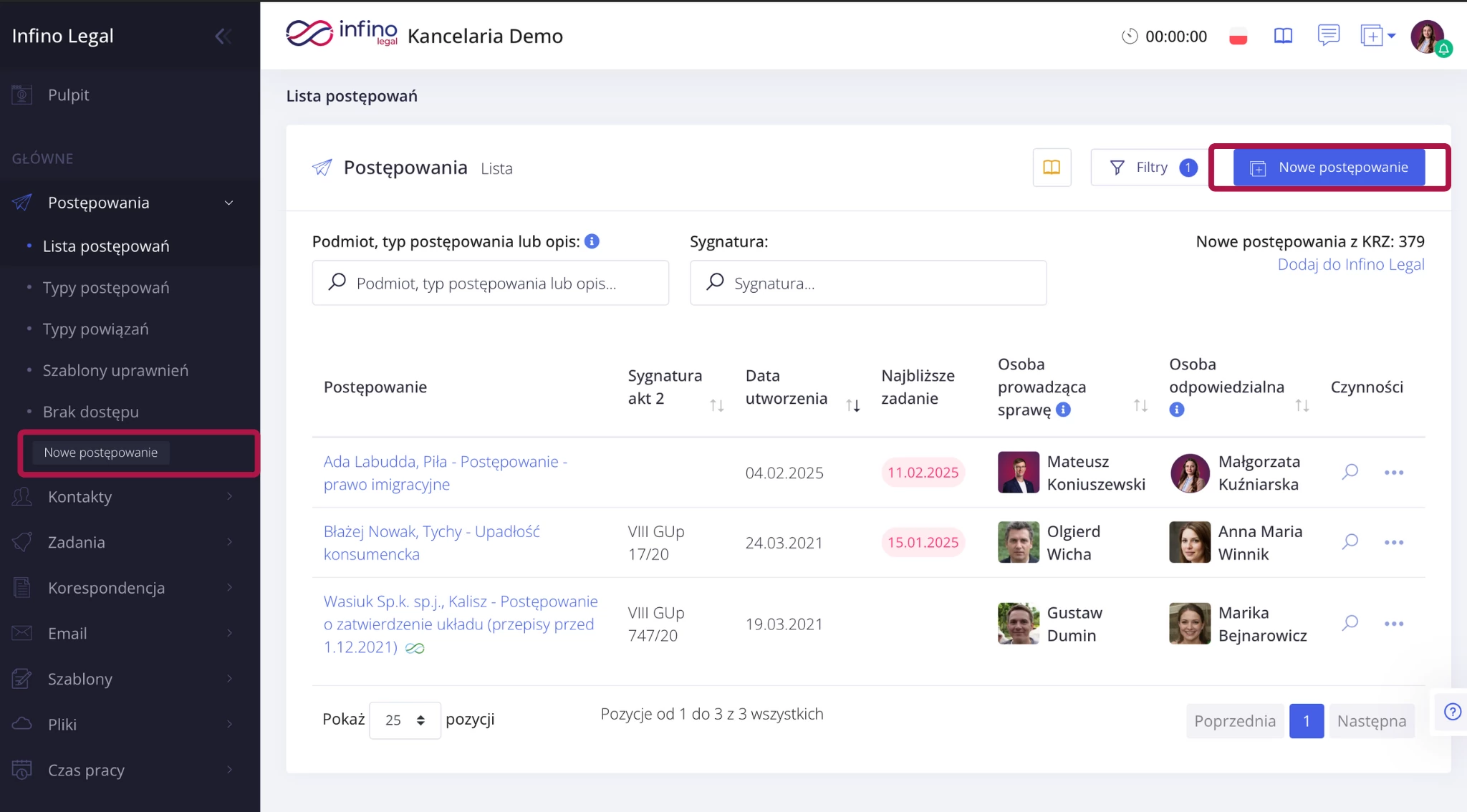1467x812 pixels.
Task: Click the work timer clock icon
Action: [1130, 36]
